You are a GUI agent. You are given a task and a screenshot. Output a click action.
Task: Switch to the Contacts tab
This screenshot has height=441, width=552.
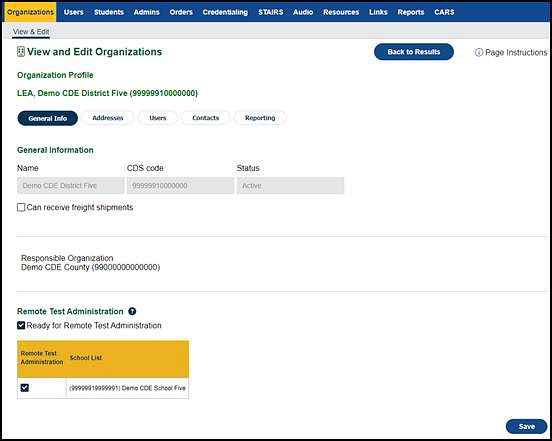tap(206, 118)
